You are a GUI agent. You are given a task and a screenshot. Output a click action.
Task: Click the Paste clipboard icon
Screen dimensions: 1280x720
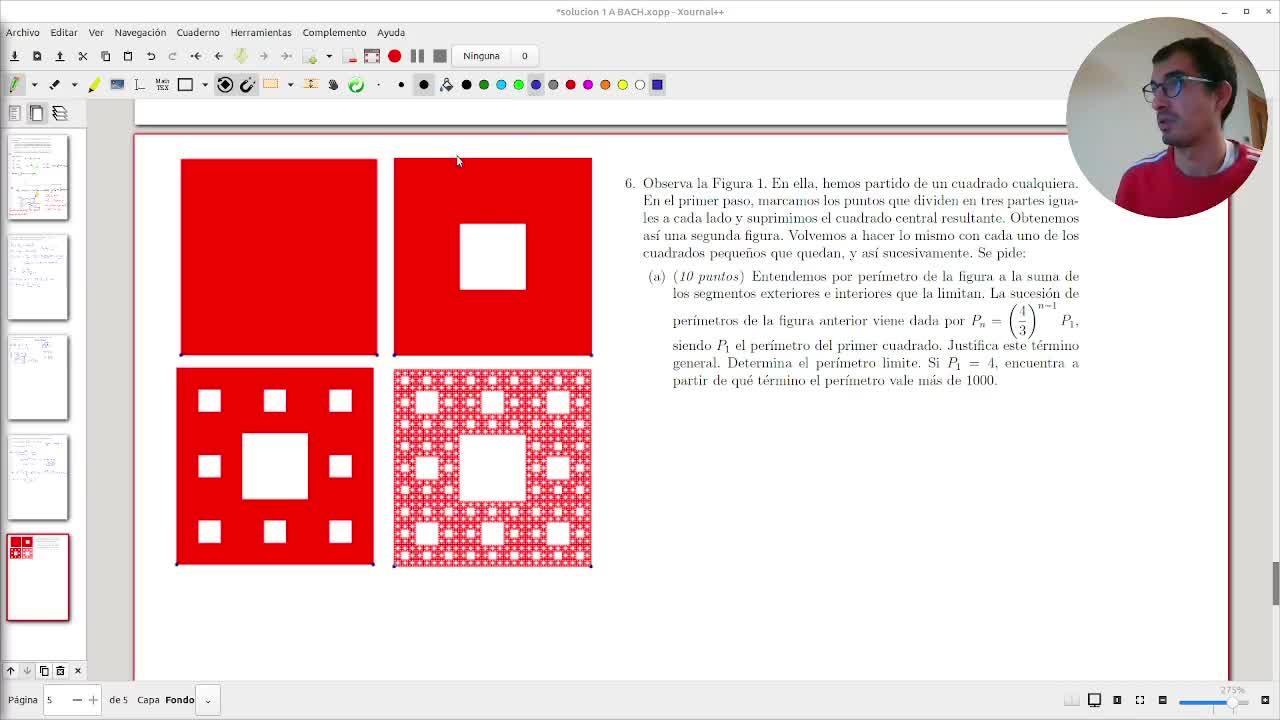coord(128,56)
